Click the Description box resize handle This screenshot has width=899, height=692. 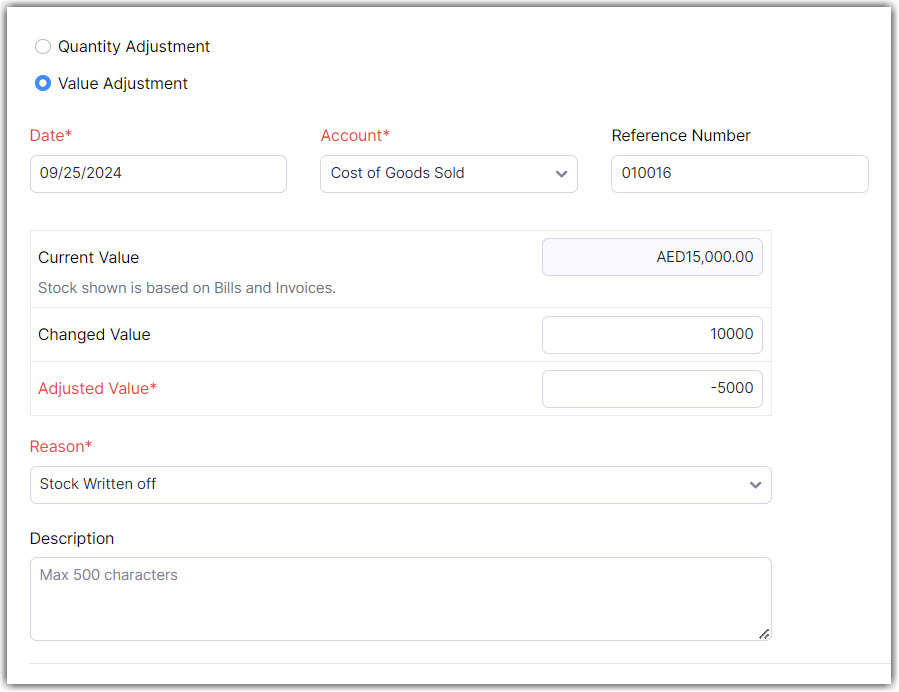(764, 633)
